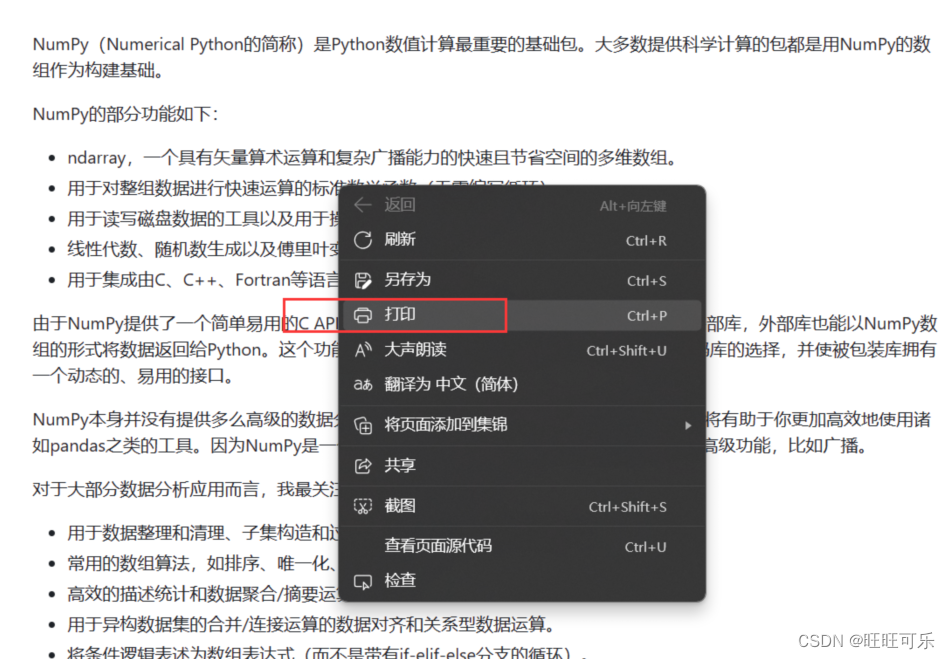Click the translate icon
Image resolution: width=950 pixels, height=659 pixels.
pos(363,385)
